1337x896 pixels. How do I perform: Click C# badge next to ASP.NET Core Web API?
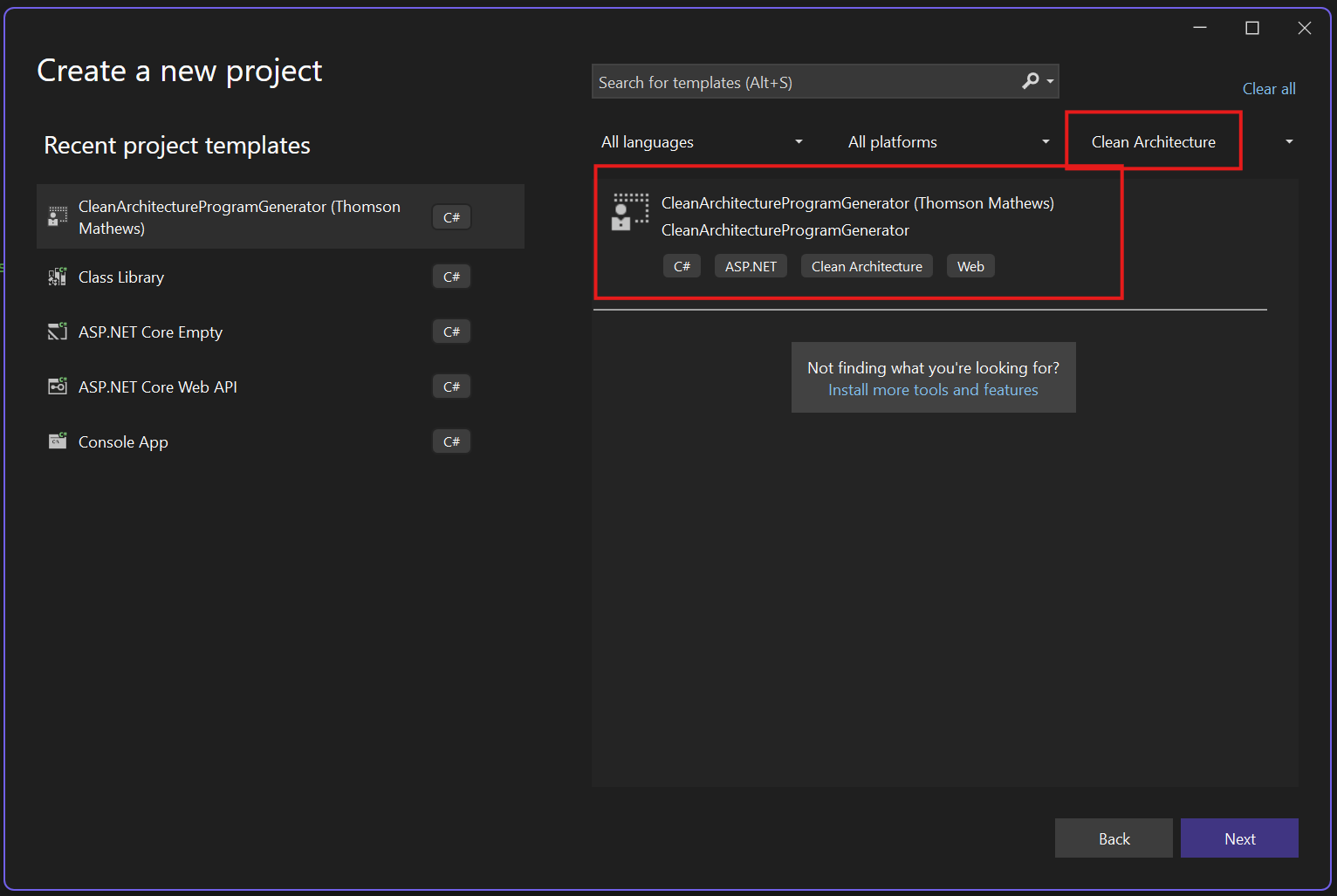point(451,386)
